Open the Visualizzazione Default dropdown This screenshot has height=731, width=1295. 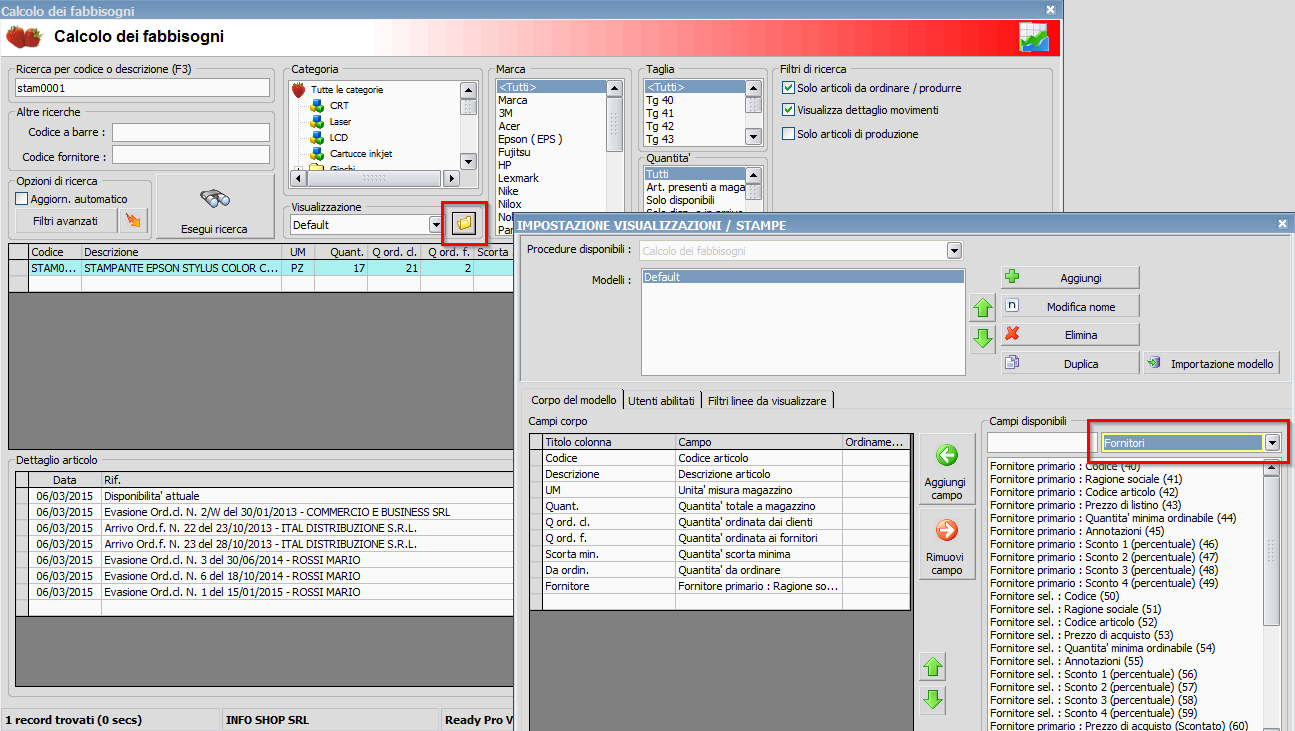[x=435, y=225]
